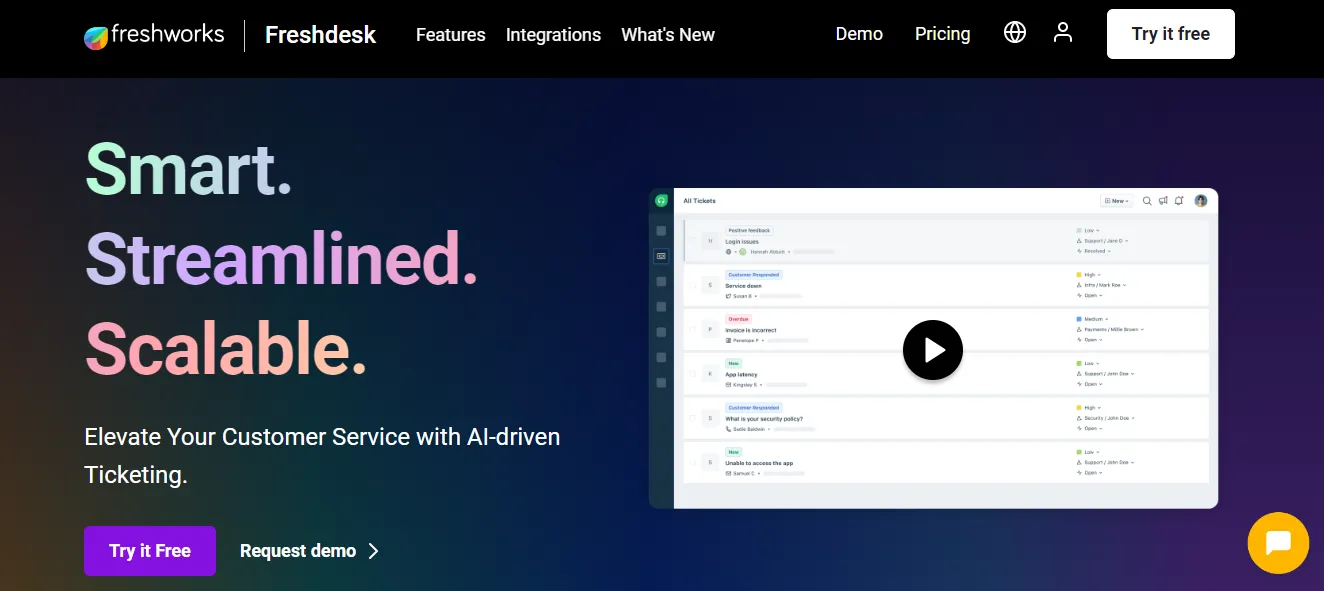
Task: Click the Request demo link
Action: click(310, 551)
